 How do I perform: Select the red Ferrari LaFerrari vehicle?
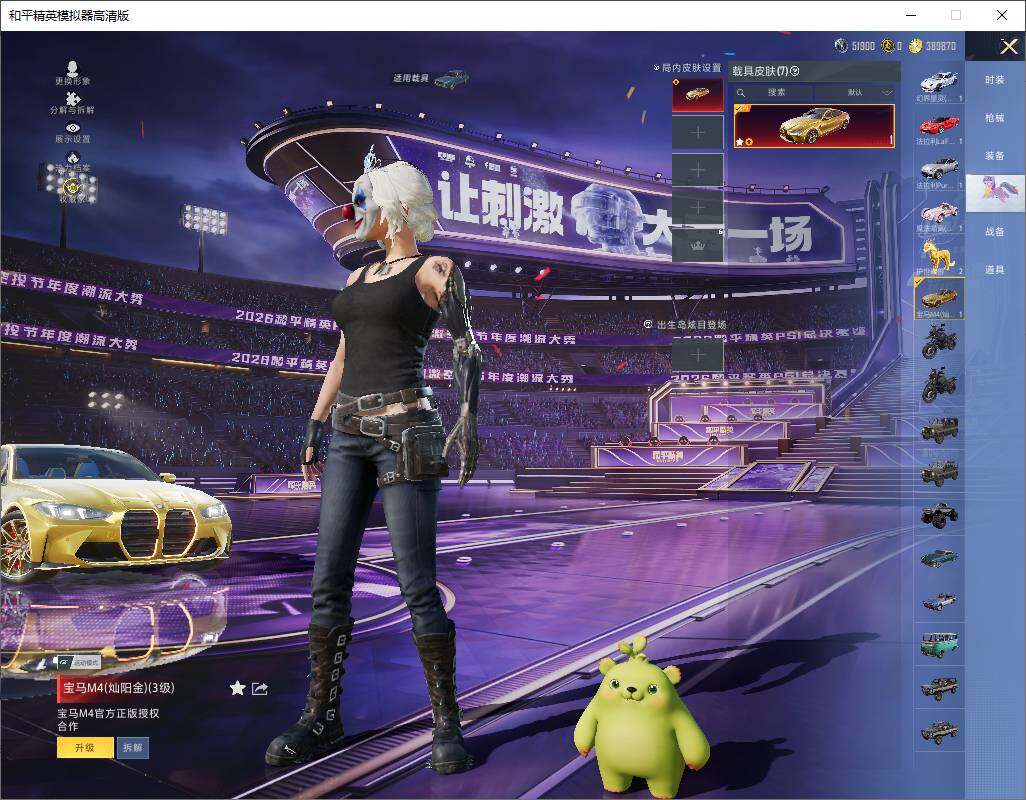coord(940,127)
